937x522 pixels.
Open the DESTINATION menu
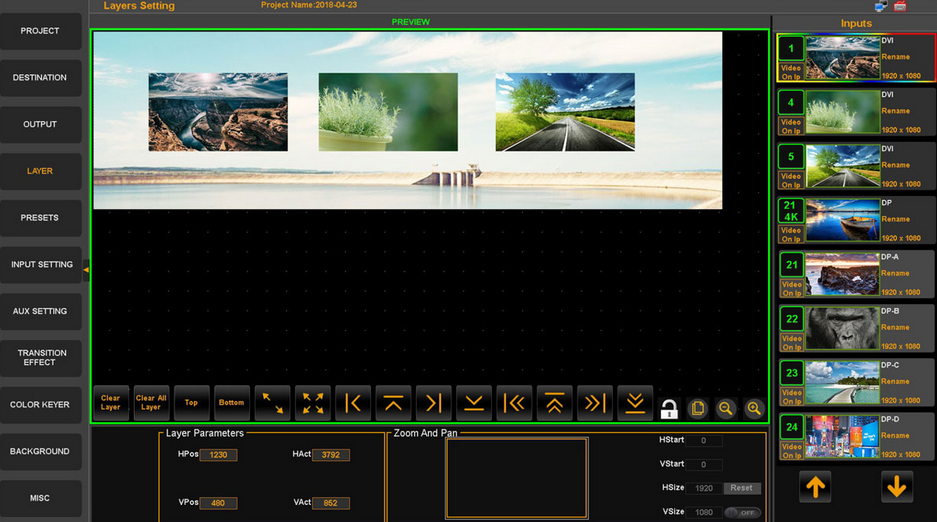tap(40, 78)
